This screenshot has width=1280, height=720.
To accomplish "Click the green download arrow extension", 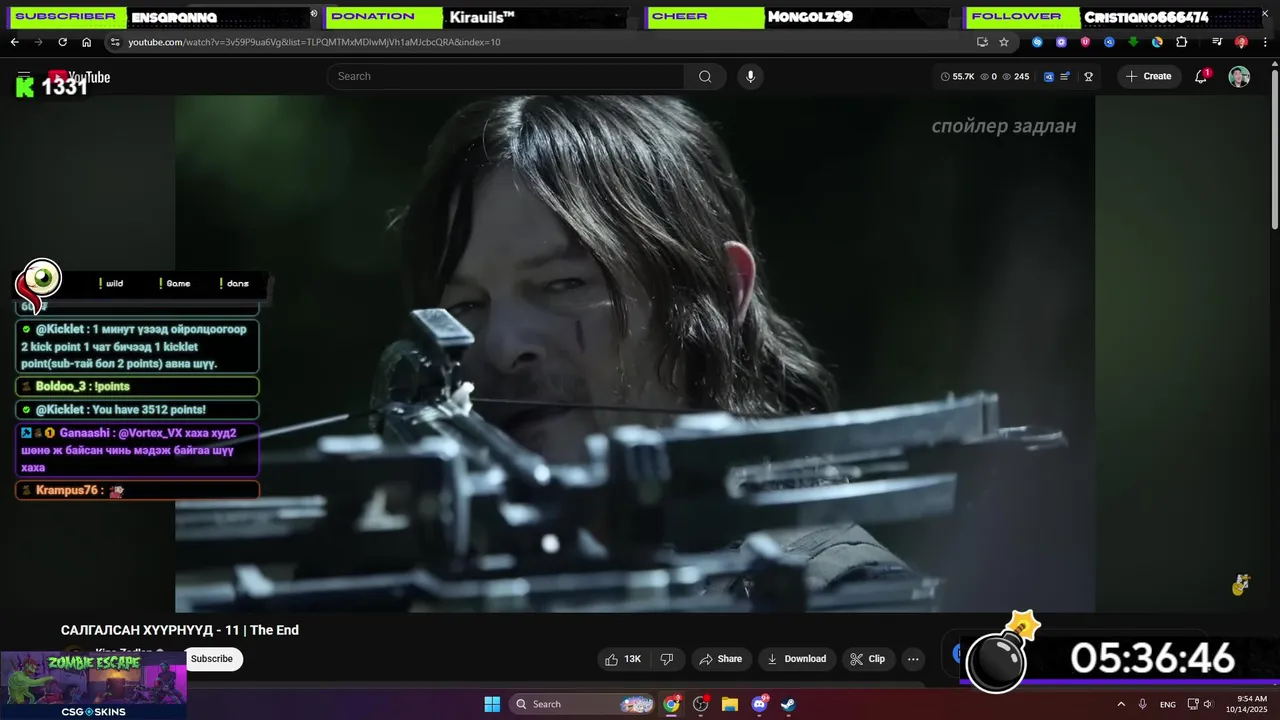I will tap(1133, 42).
